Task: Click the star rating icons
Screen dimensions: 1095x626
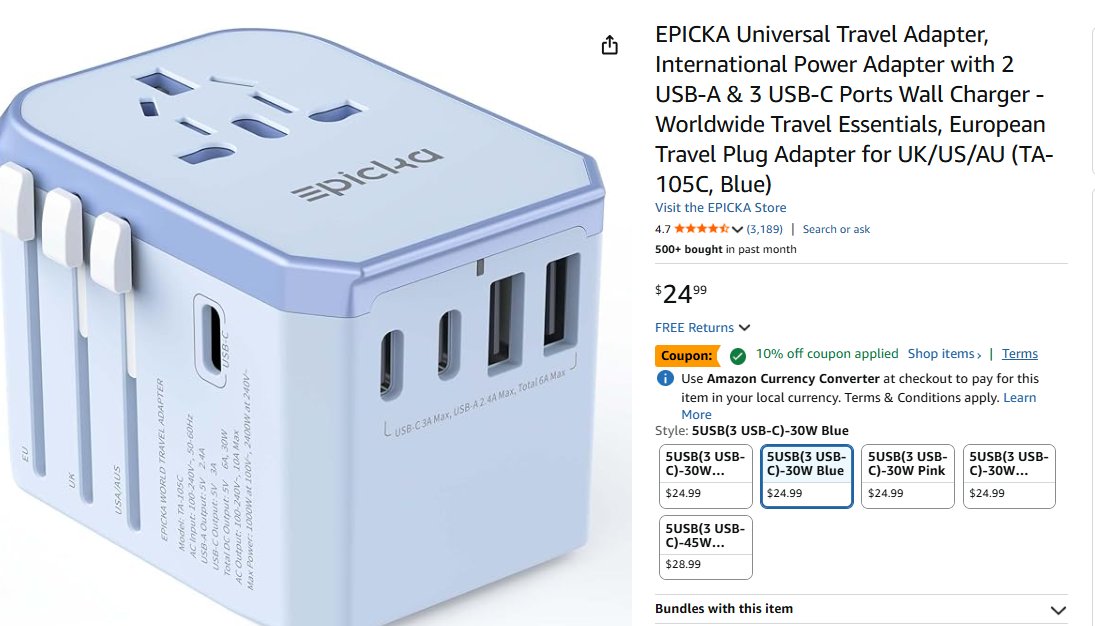Action: [x=702, y=229]
